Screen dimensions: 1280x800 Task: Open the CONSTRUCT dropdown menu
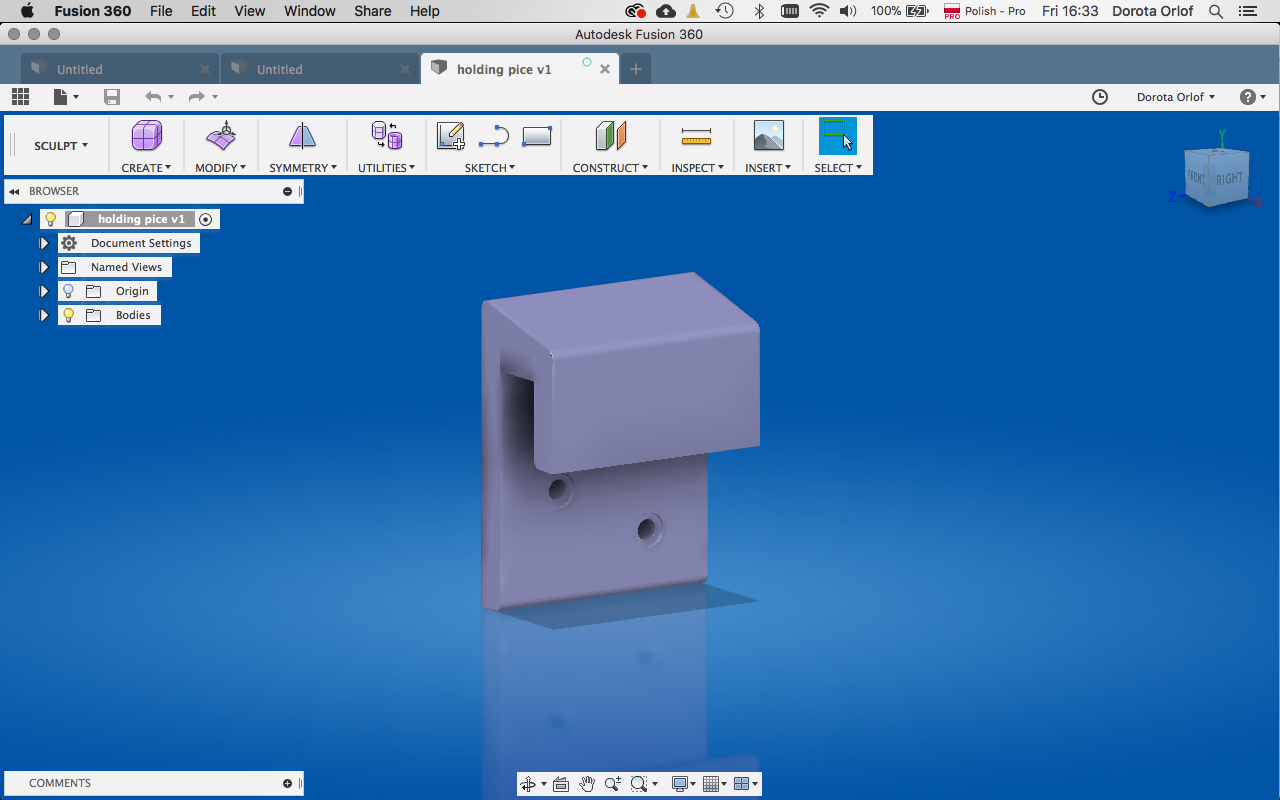click(x=610, y=168)
